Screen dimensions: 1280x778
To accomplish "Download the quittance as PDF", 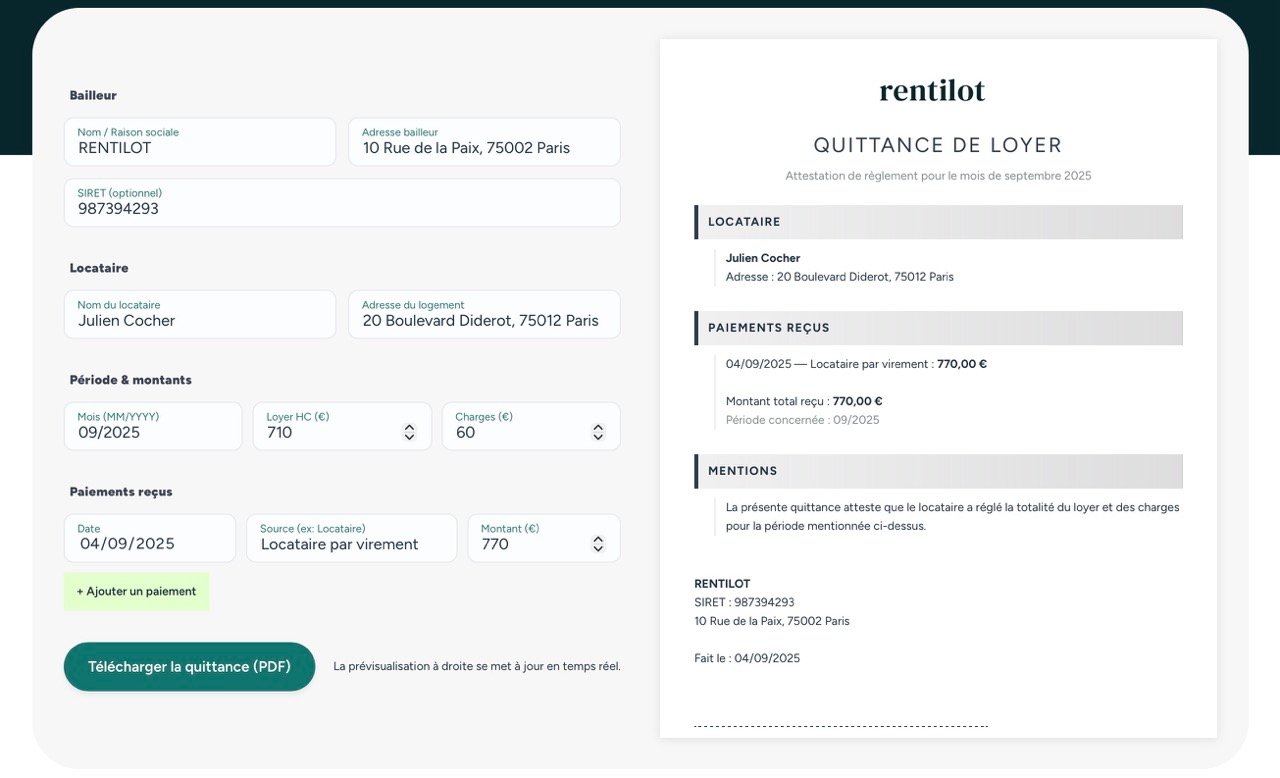I will pos(189,667).
